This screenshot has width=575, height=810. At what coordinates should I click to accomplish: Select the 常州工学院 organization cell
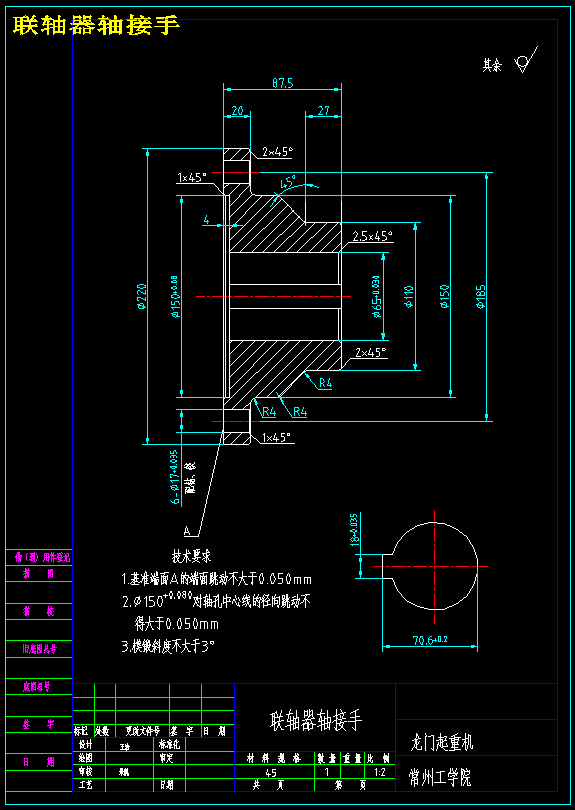[440, 777]
